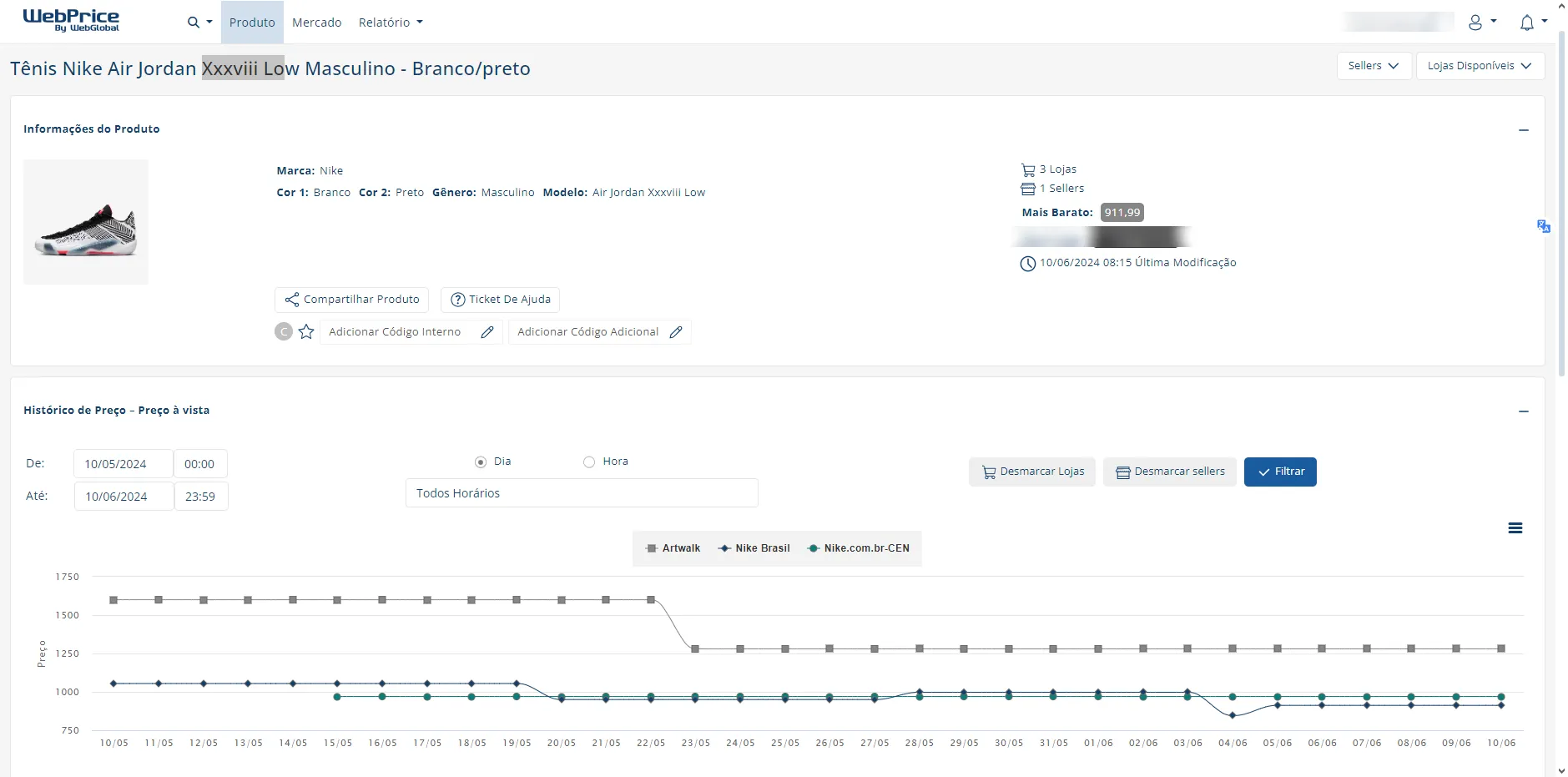This screenshot has height=777, width=1568.
Task: Go to the Mercado tab
Action: tap(317, 23)
